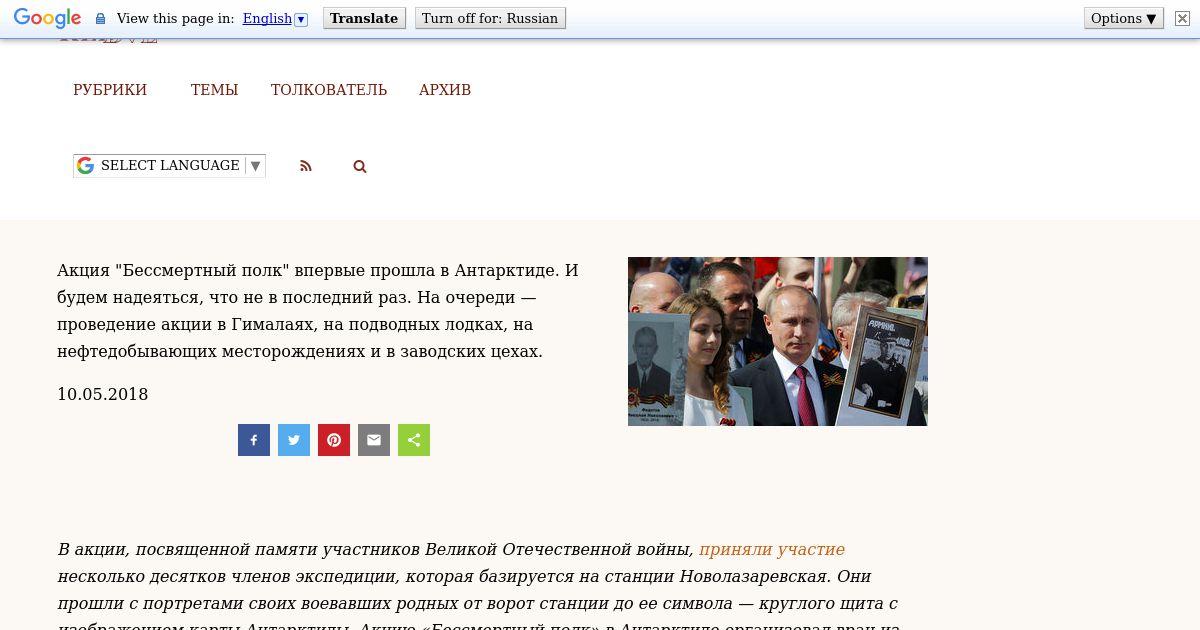Follow the 'приняли участие' link
Screen dimensions: 1200x630
coord(772,549)
